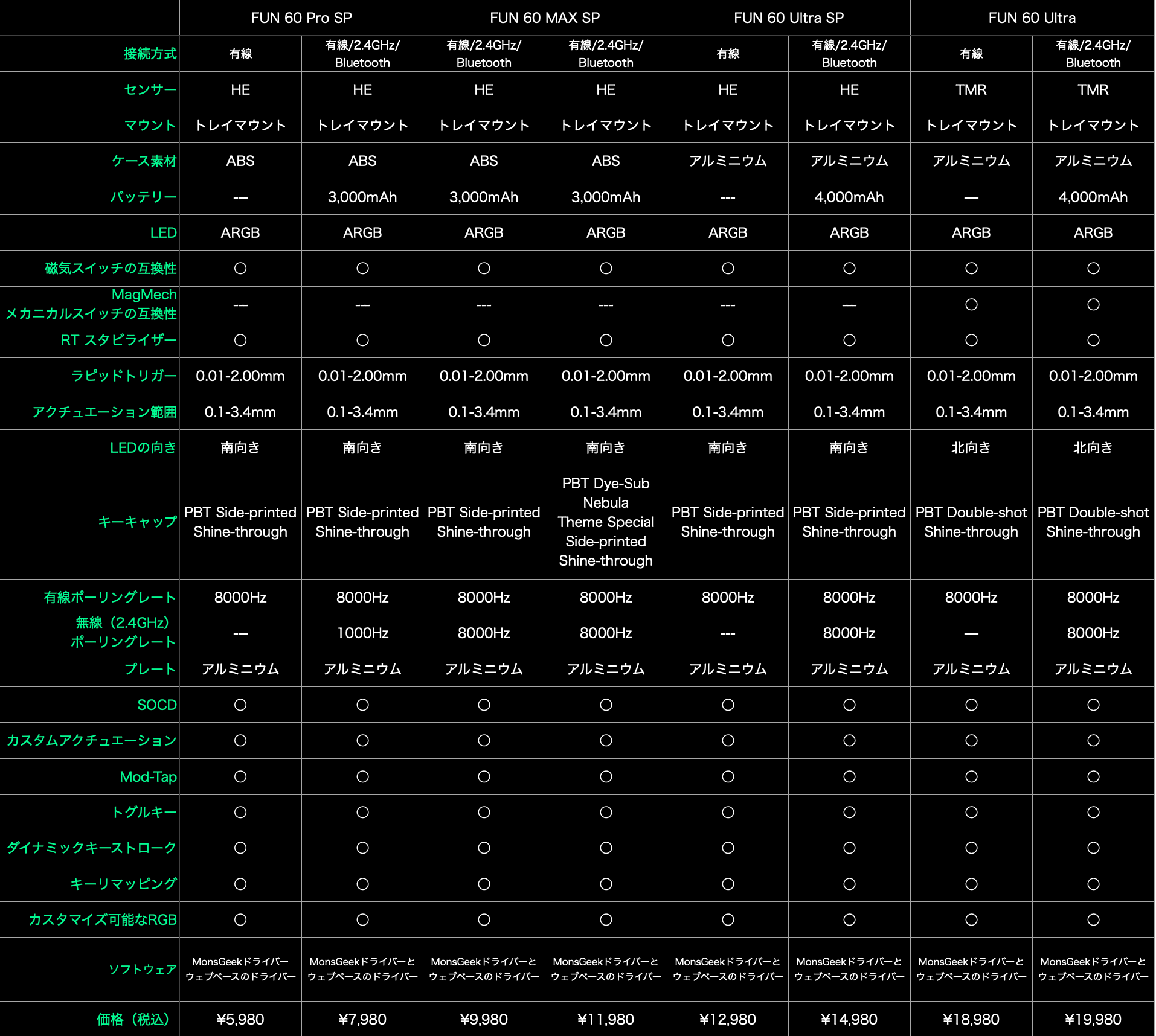Click the 無線（2.4GHz）ポーリングレート row label
The width and height of the screenshot is (1156, 1036).
point(123,632)
